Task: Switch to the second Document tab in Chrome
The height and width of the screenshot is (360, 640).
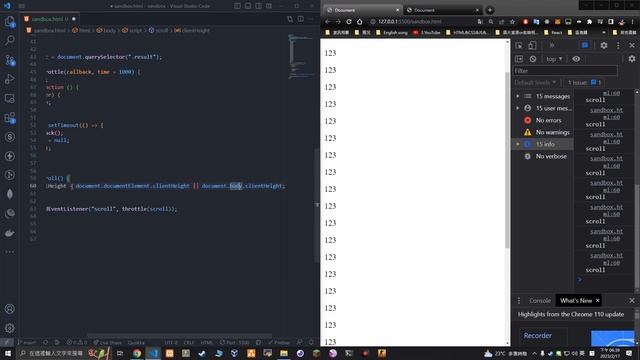Action: 442,10
